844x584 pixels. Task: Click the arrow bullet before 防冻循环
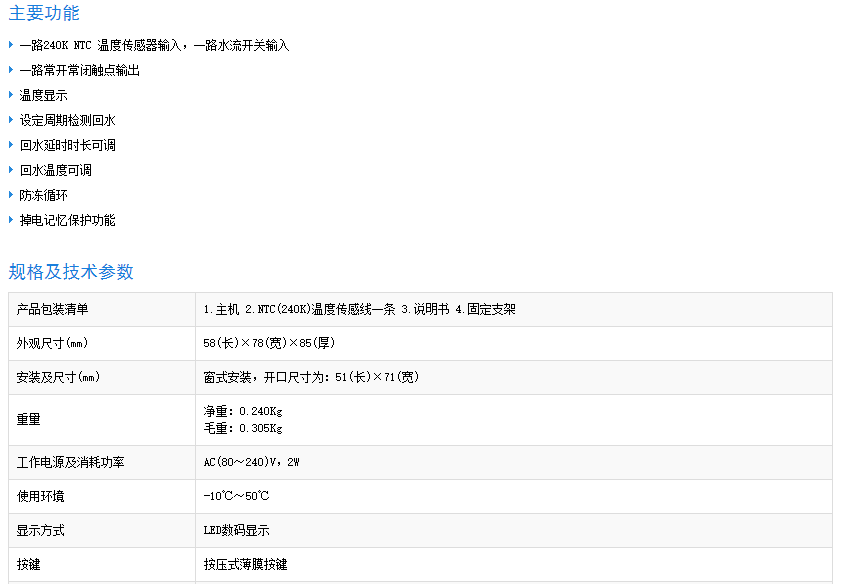pyautogui.click(x=11, y=195)
